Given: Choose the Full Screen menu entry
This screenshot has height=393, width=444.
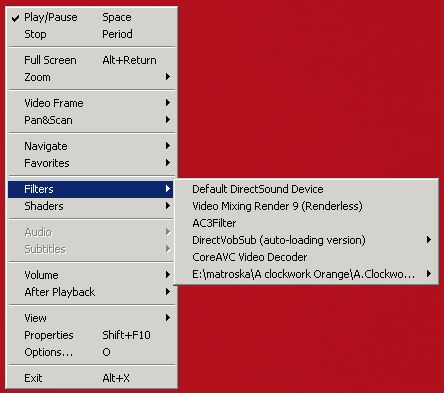Looking at the screenshot, I should click(91, 60).
